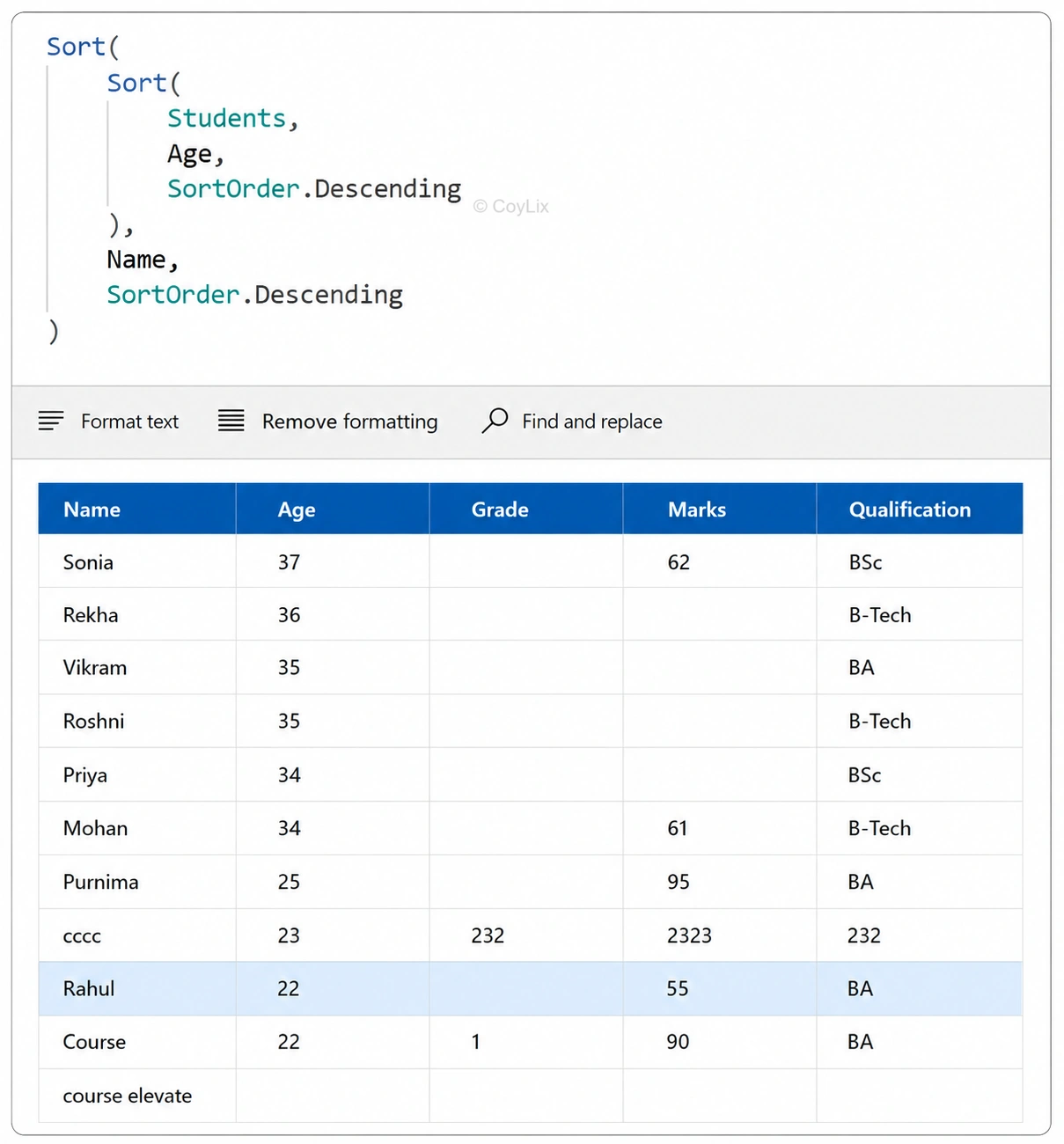Select the Priya name cell
1064x1144 pixels.
point(137,775)
